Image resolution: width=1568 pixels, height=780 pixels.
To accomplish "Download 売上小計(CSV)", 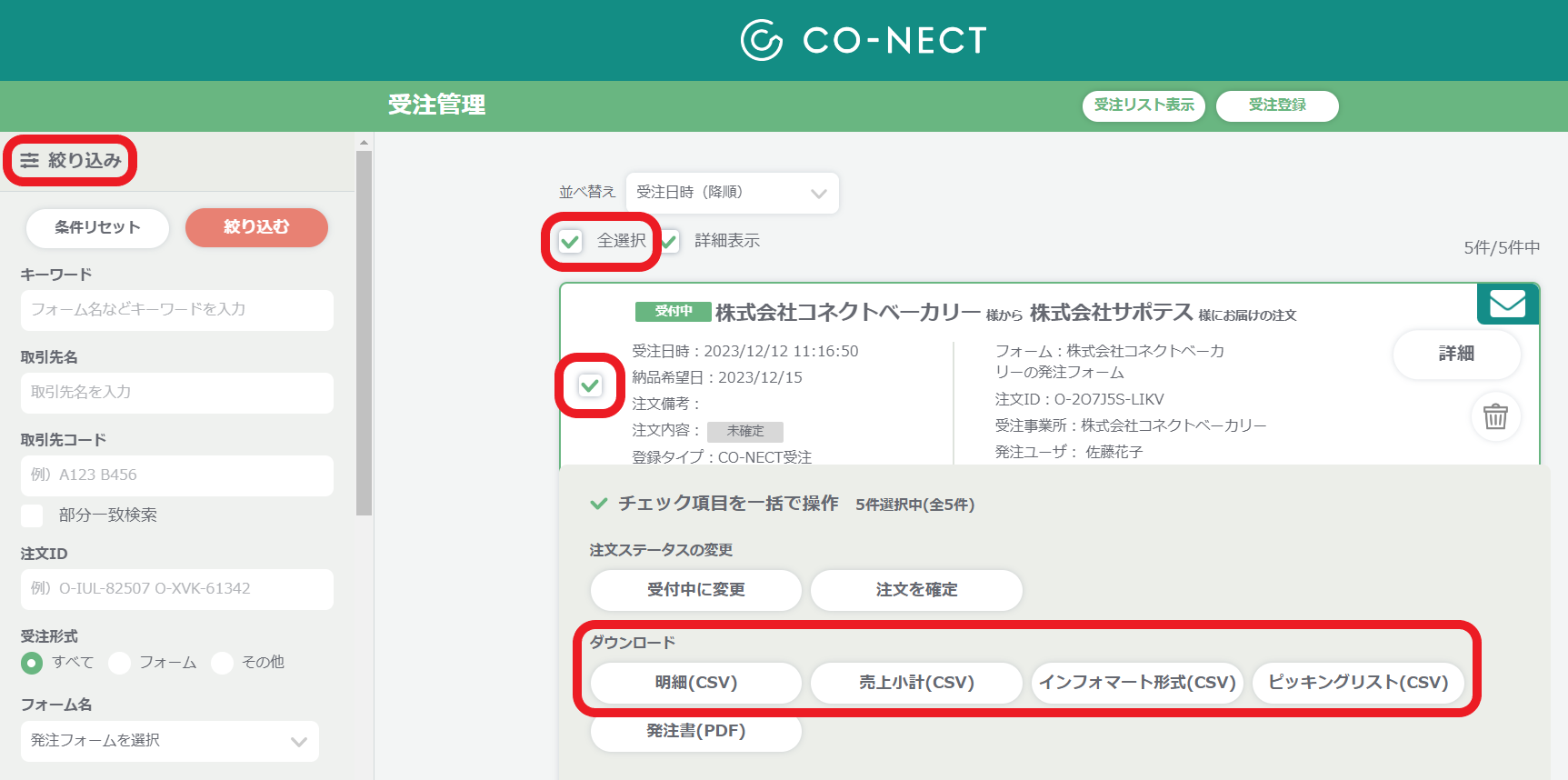I will [916, 683].
